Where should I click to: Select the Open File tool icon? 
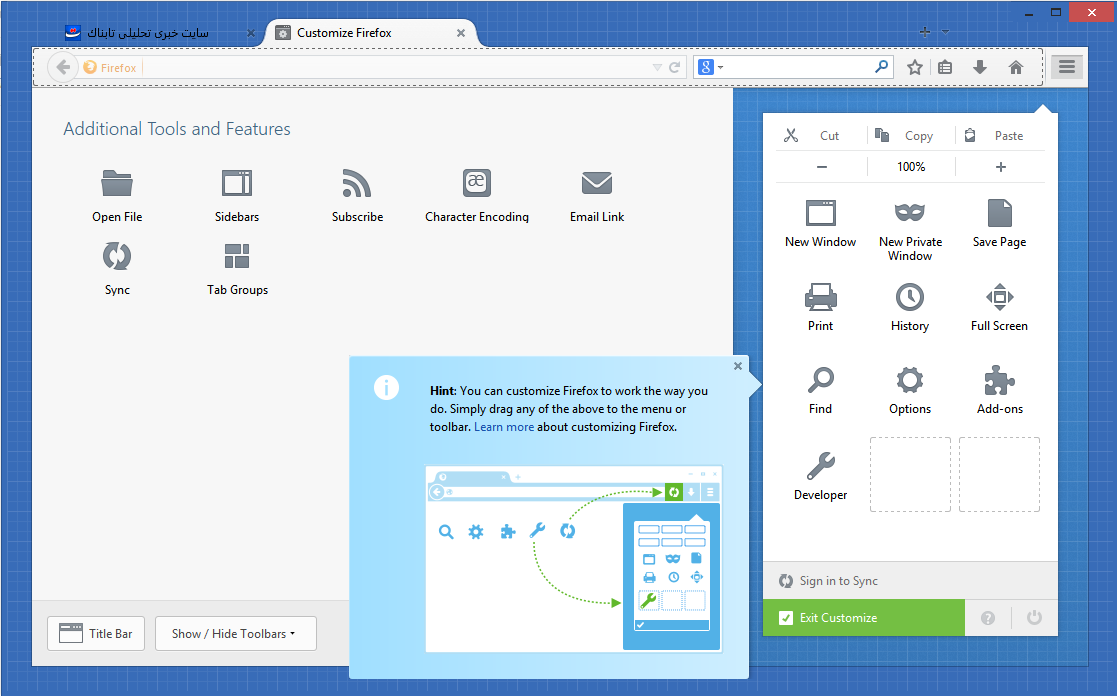[x=117, y=184]
